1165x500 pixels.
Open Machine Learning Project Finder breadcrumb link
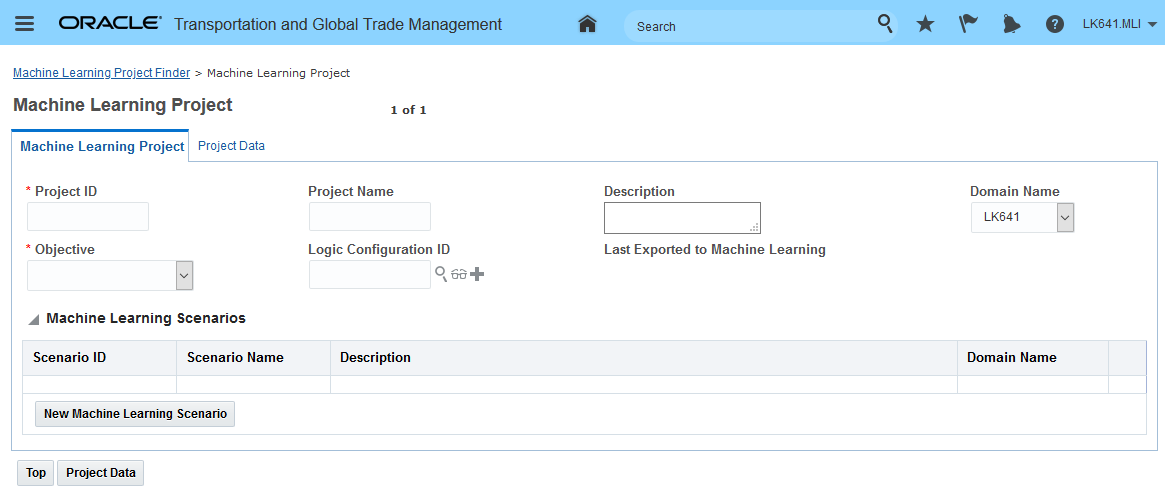101,73
